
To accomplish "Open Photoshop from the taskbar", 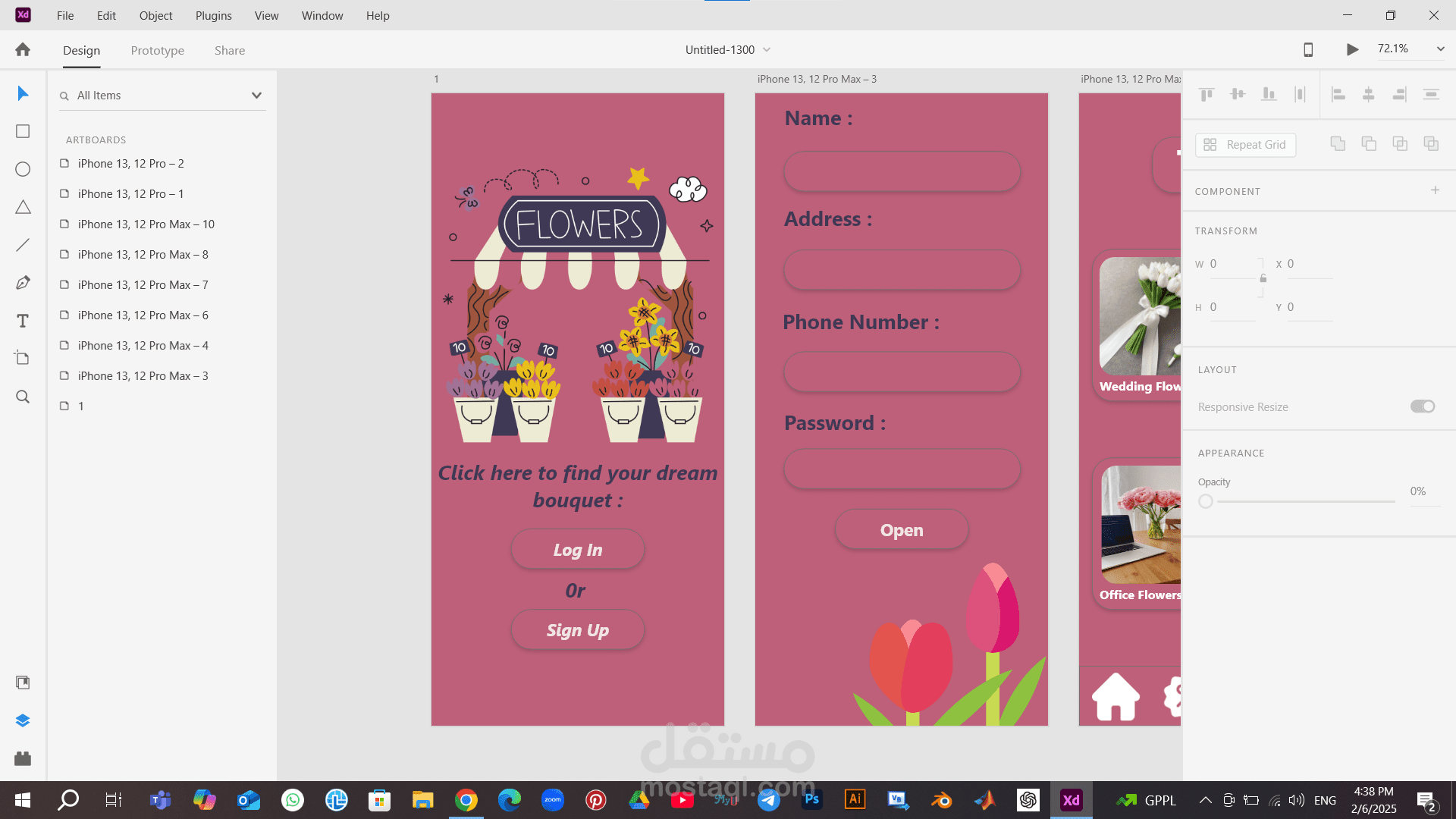I will click(811, 799).
